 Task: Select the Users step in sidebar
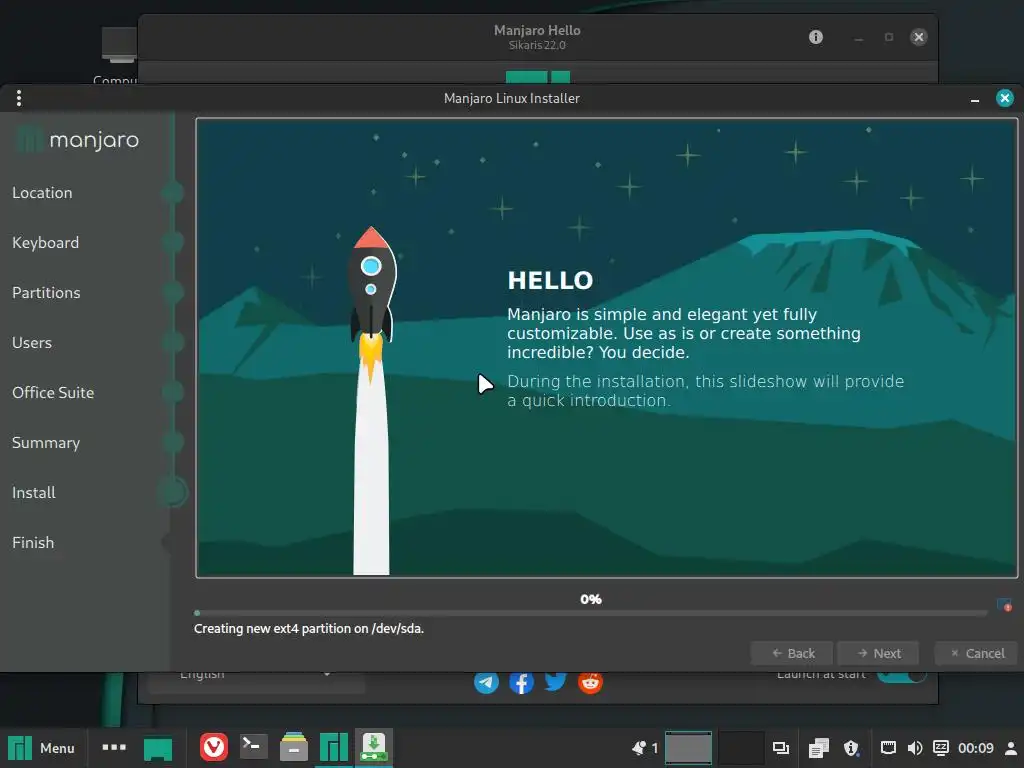click(x=32, y=343)
